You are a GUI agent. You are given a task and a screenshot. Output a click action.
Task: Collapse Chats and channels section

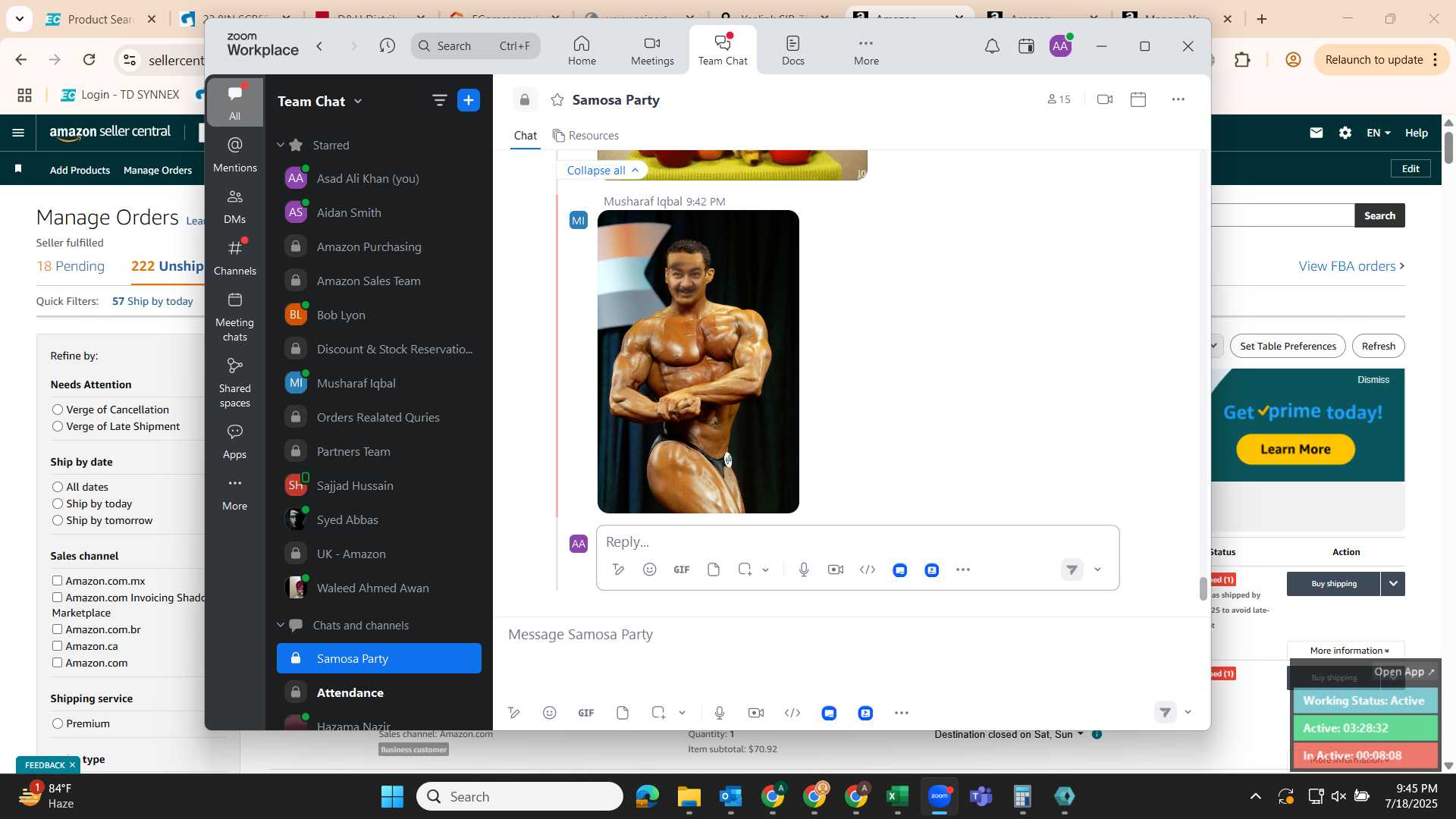point(281,625)
